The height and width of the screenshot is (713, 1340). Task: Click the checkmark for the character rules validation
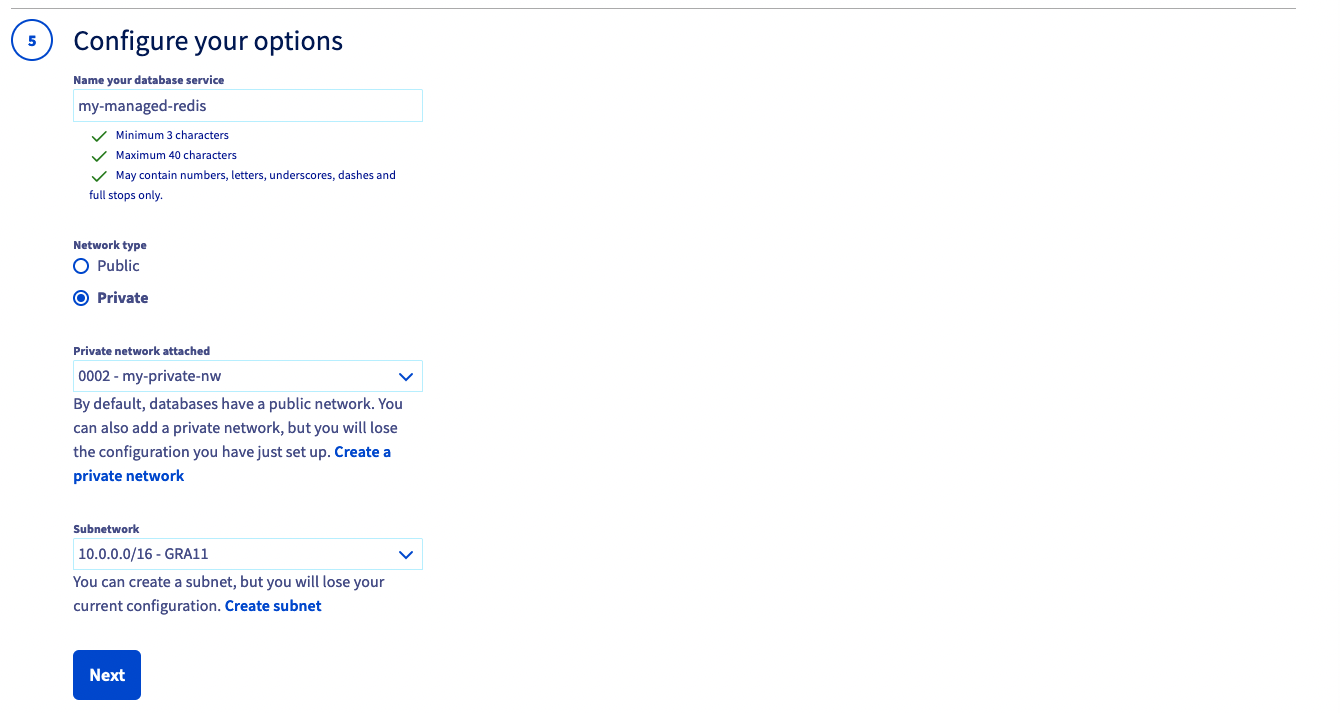(x=98, y=175)
